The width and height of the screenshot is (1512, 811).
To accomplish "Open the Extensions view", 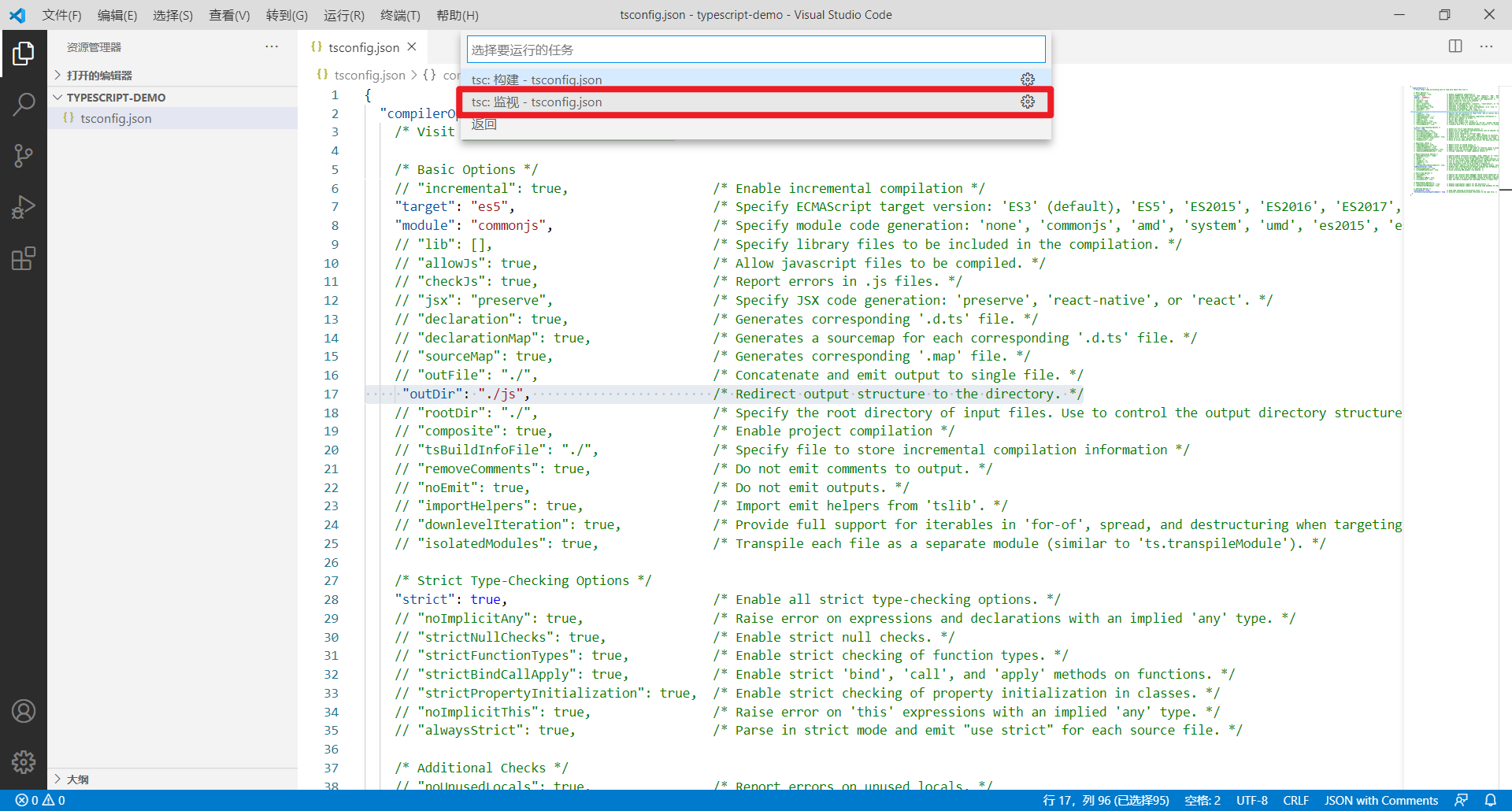I will point(24,258).
